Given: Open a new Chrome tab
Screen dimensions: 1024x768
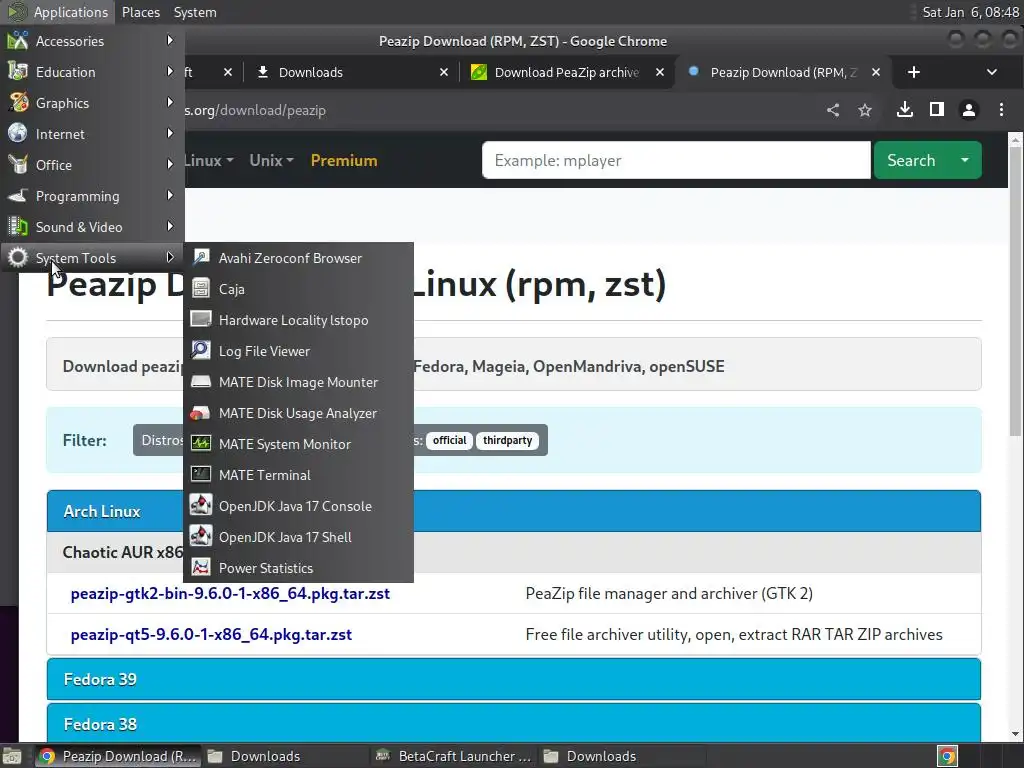Looking at the screenshot, I should [914, 72].
